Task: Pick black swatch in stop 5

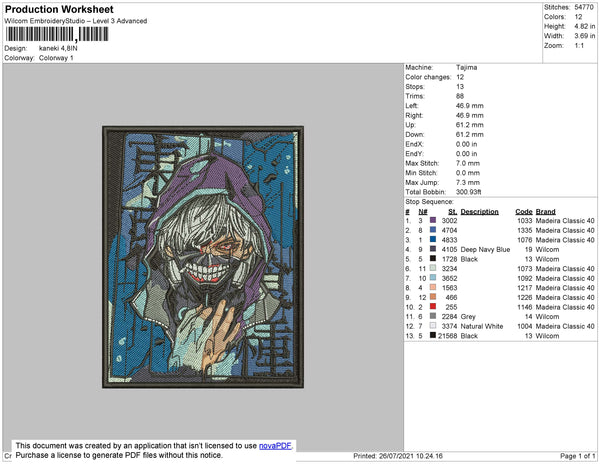Action: [x=433, y=259]
